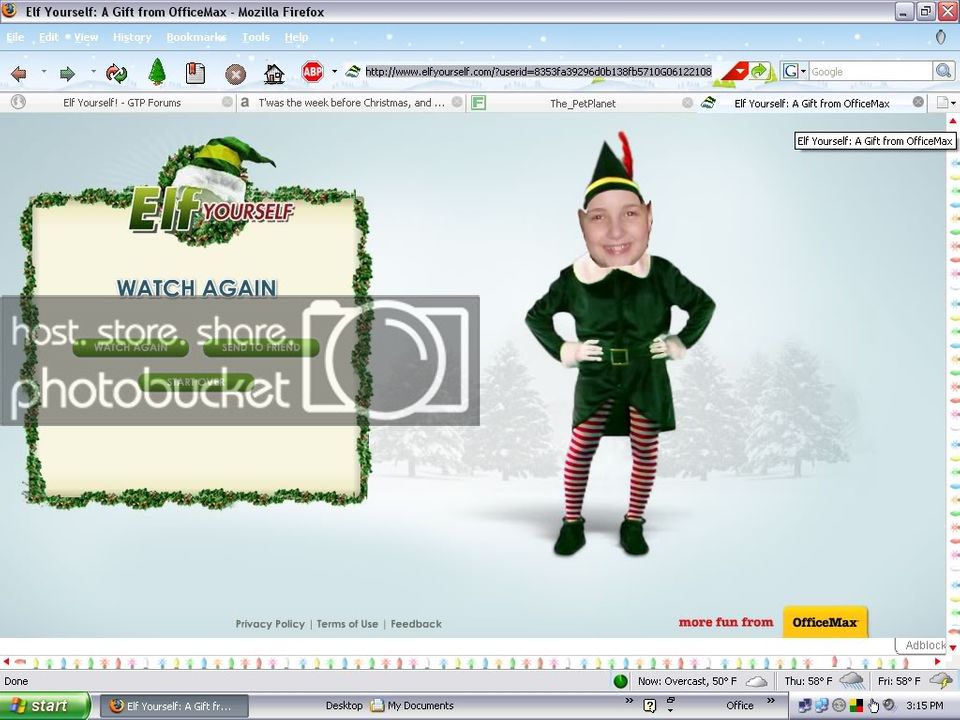
Task: Click the green status indicator in status bar
Action: coord(620,681)
